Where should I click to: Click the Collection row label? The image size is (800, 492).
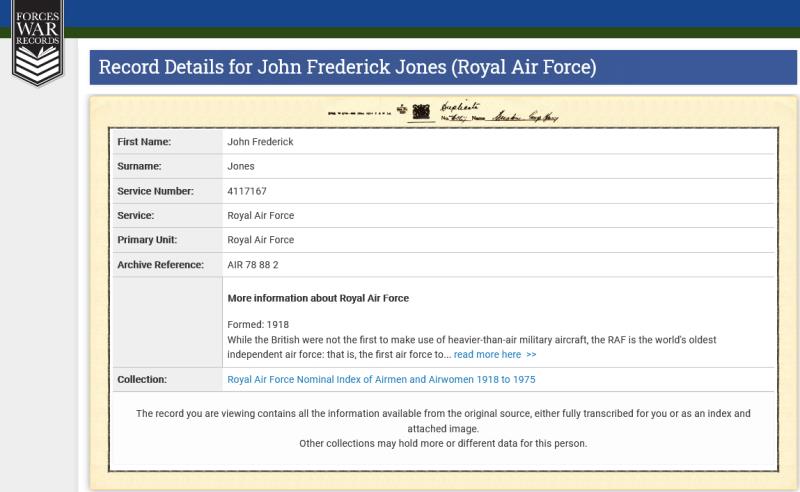[x=142, y=380]
